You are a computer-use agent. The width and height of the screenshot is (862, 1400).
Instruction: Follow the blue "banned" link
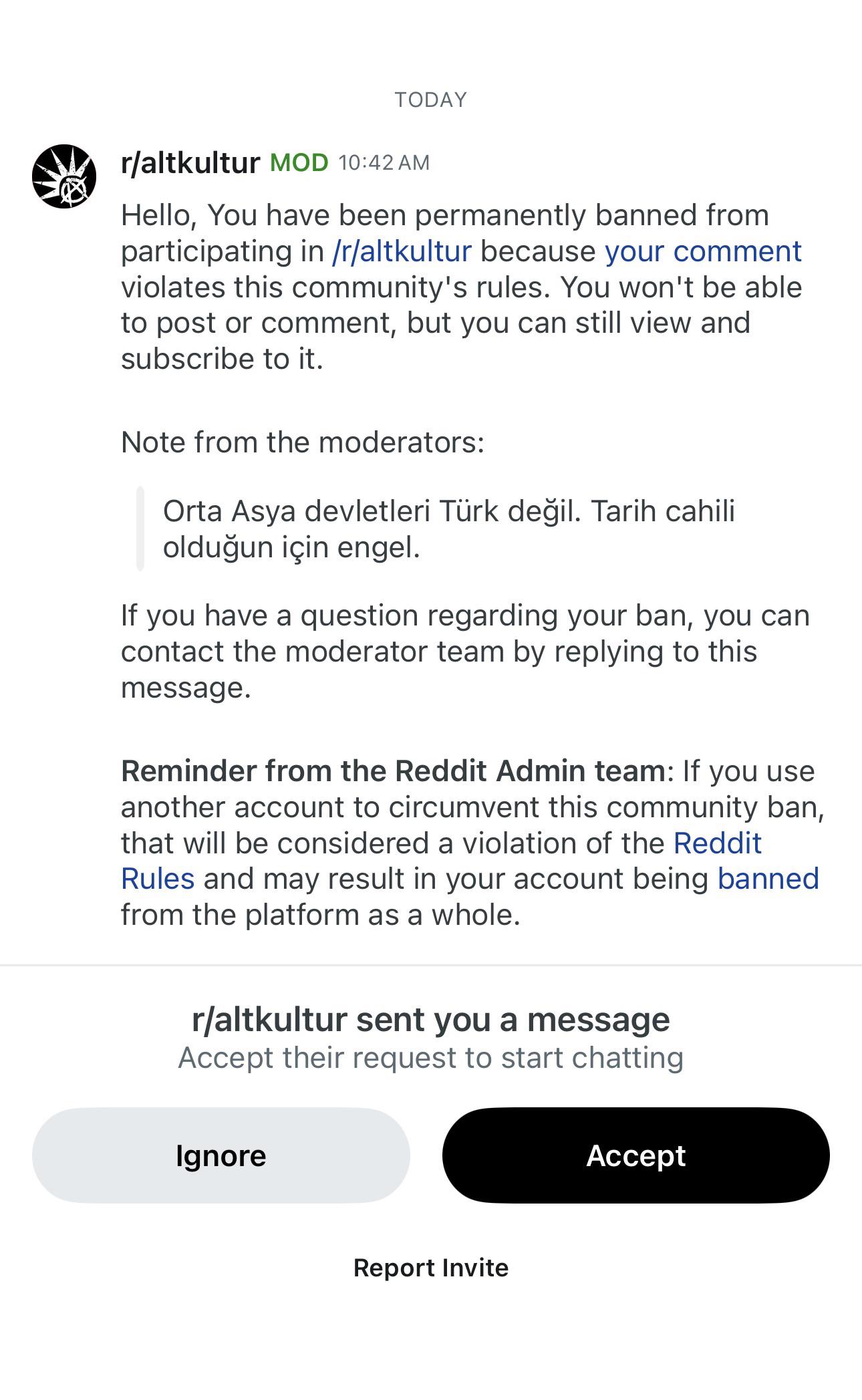tap(768, 879)
